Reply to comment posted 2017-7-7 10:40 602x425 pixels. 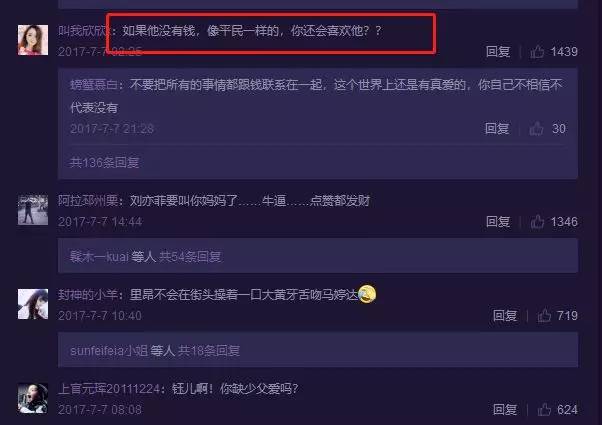point(505,316)
